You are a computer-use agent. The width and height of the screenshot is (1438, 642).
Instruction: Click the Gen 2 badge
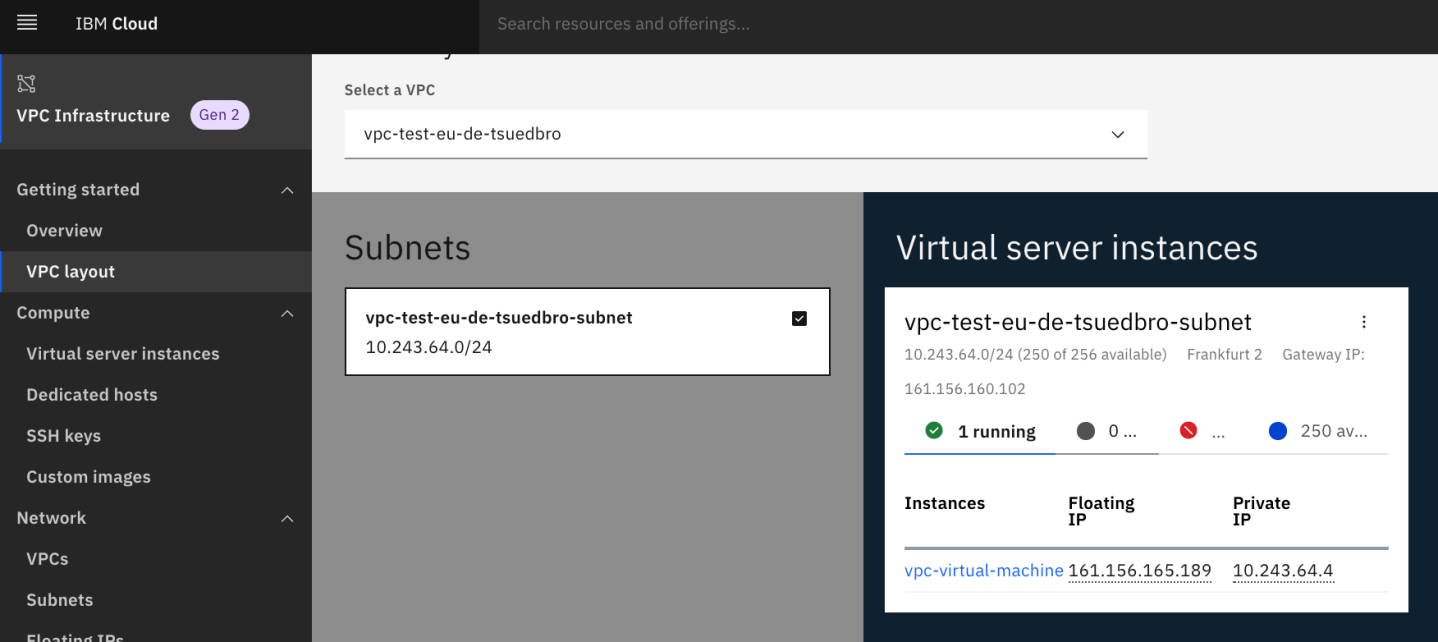coord(219,114)
